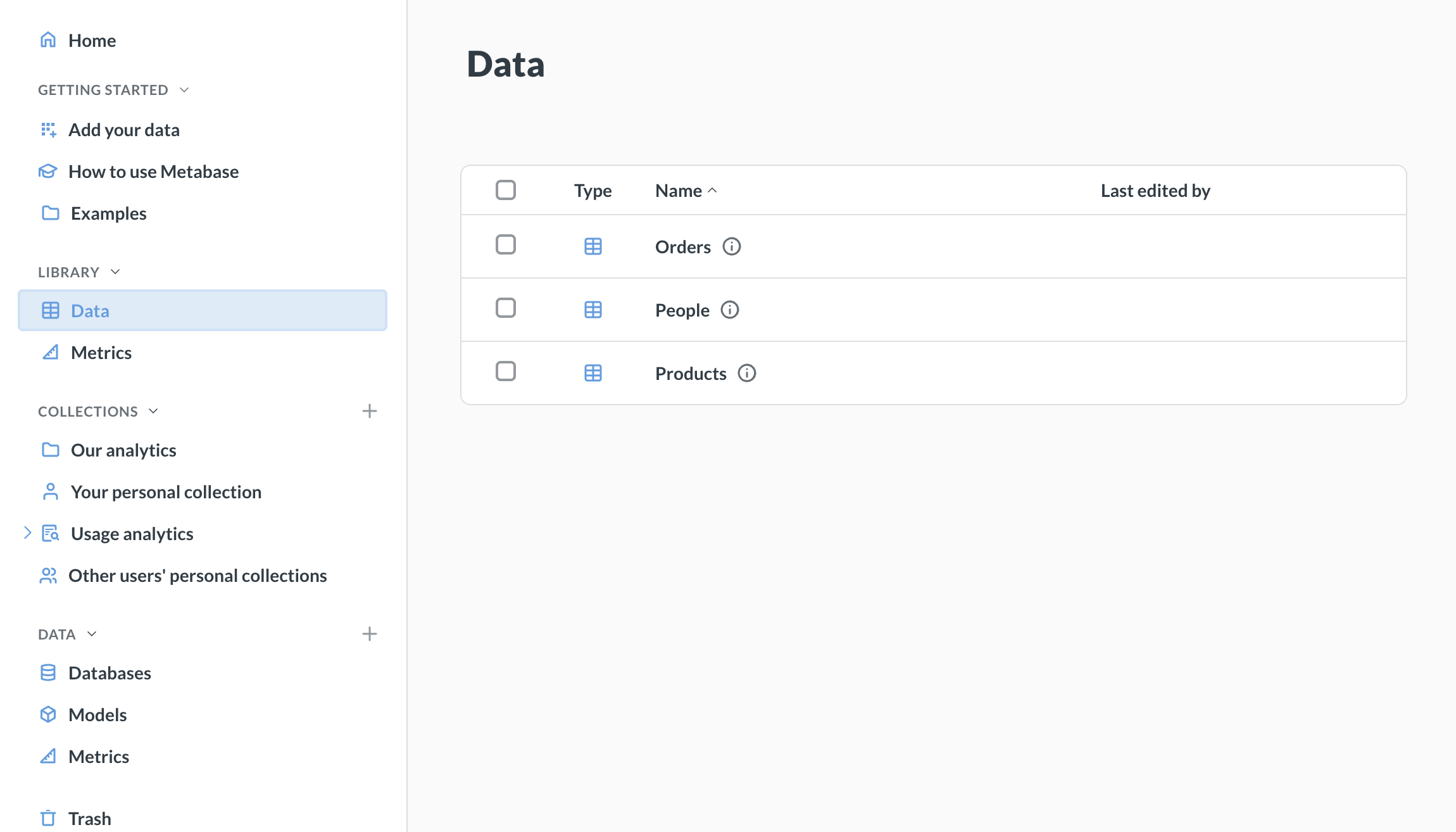Select the Metrics icon under Library
Image resolution: width=1456 pixels, height=832 pixels.
[51, 352]
